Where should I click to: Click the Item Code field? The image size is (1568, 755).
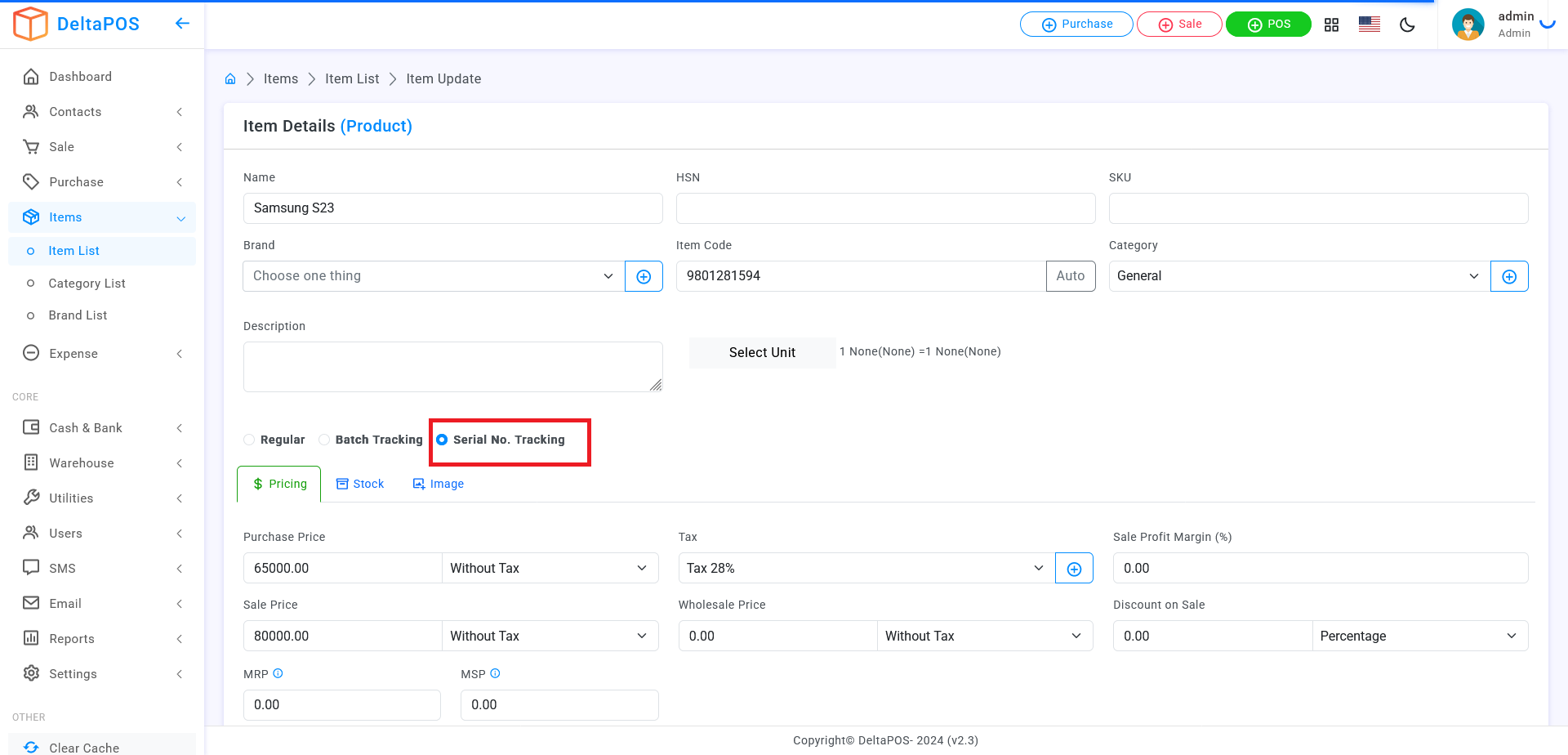pyautogui.click(x=861, y=276)
